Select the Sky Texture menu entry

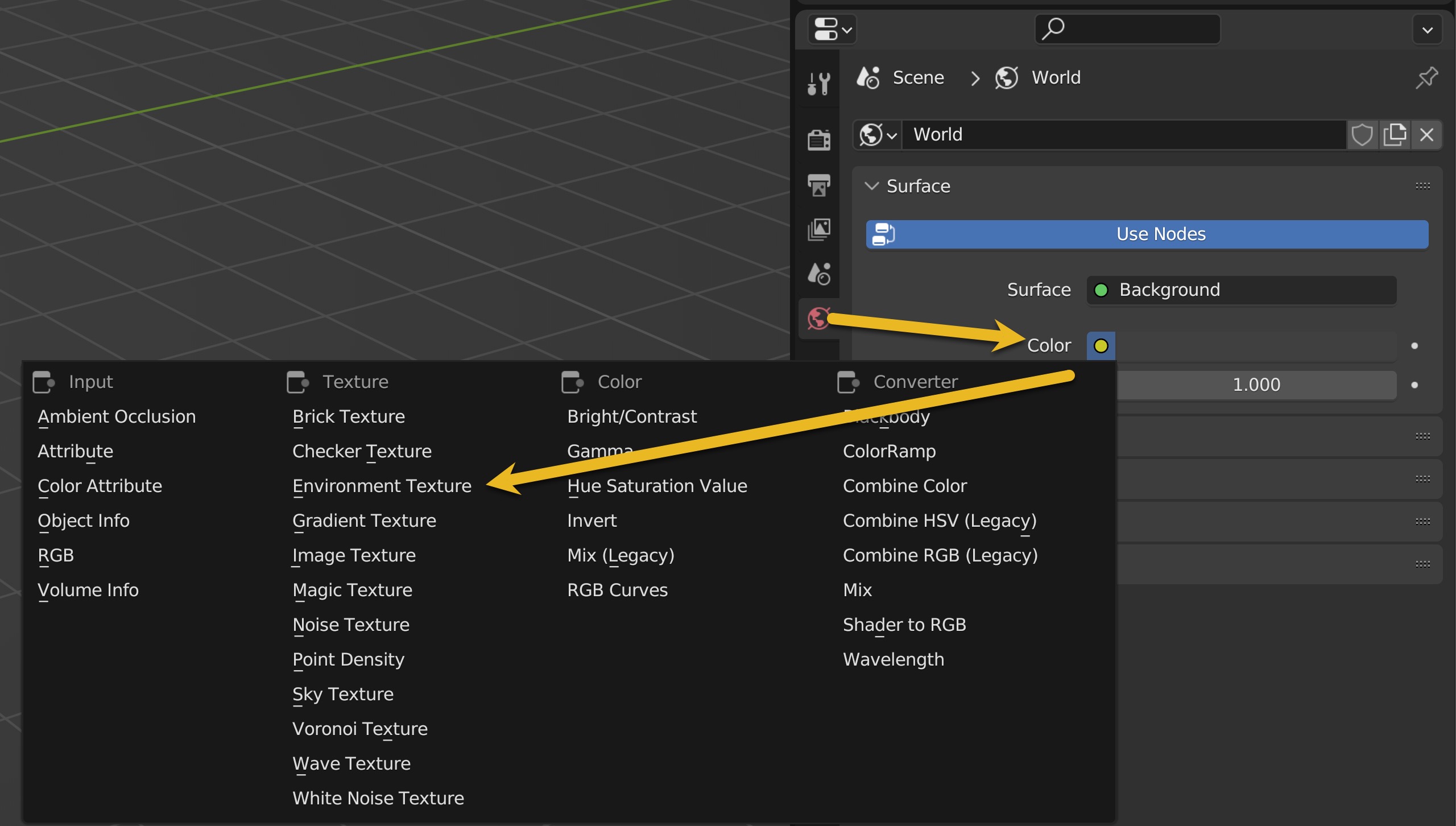[x=343, y=694]
